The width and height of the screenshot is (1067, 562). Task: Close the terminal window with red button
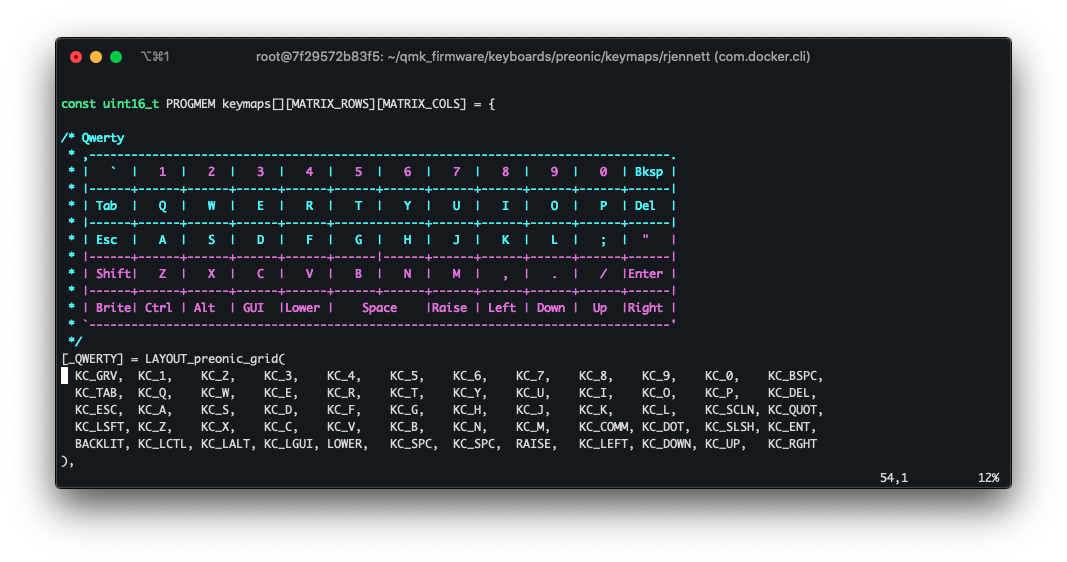[x=76, y=57]
